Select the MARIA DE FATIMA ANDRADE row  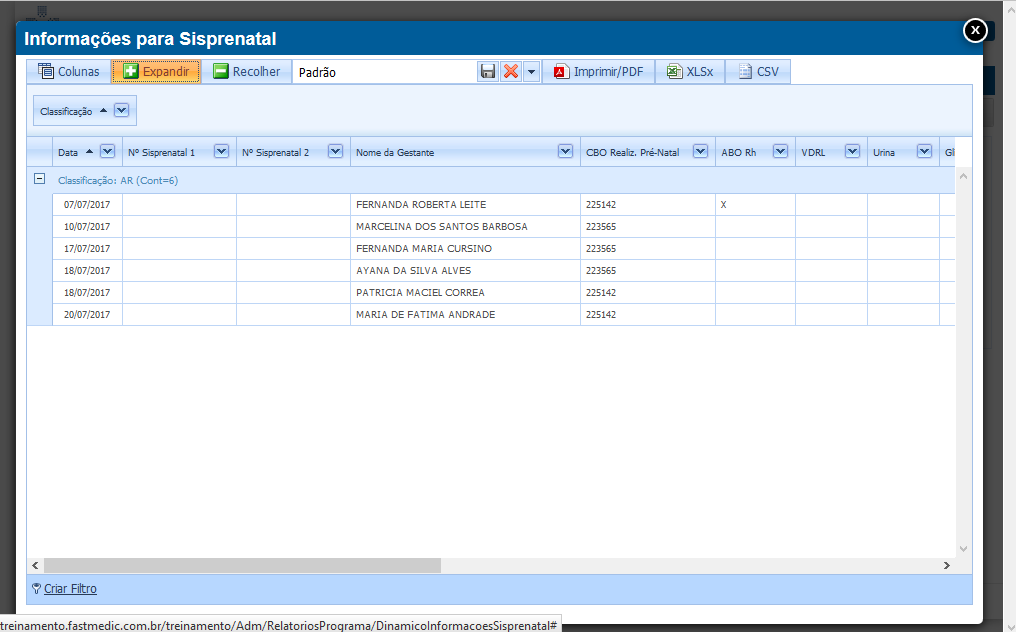pos(503,314)
